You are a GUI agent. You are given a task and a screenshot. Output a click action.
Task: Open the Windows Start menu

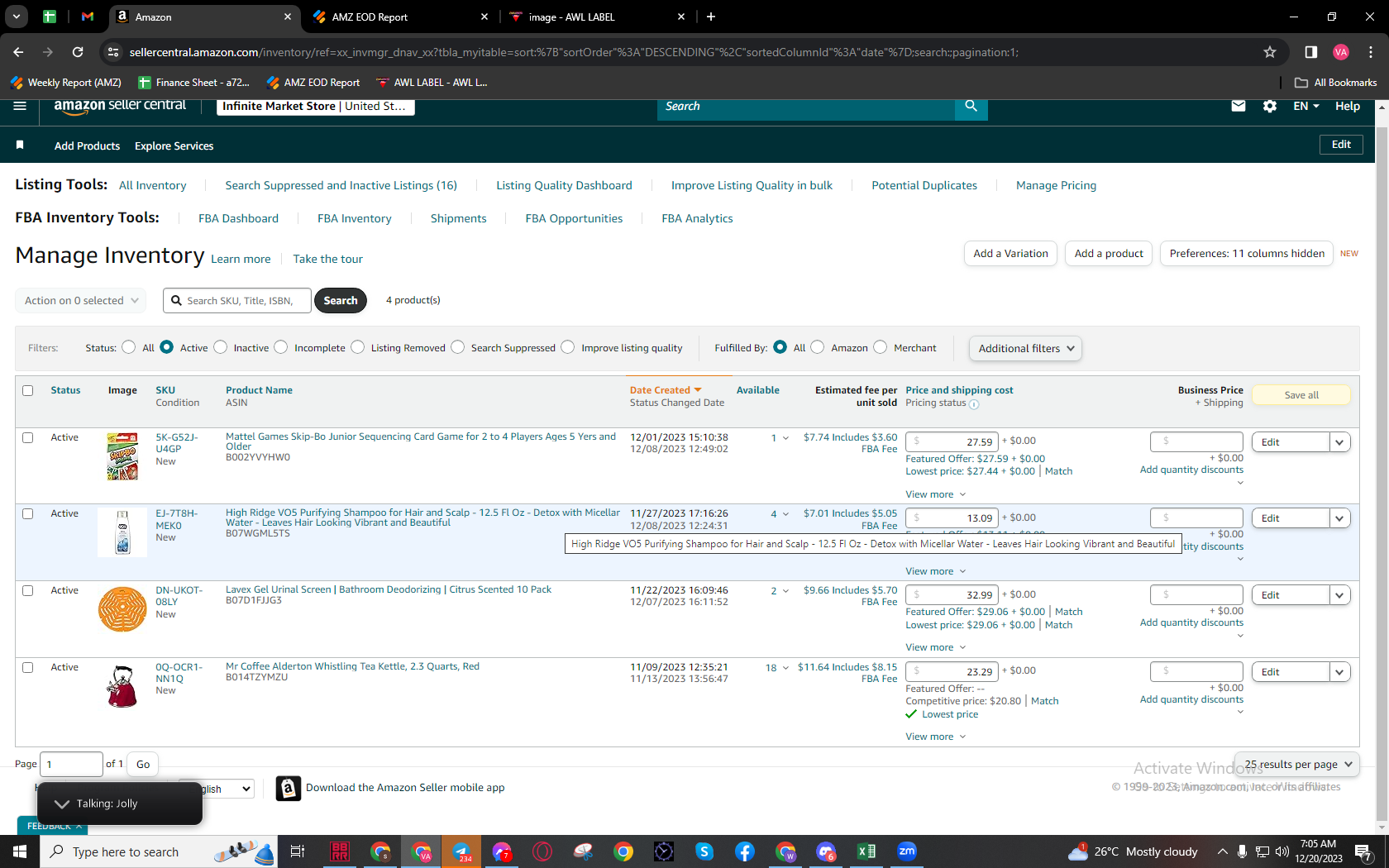(20, 851)
